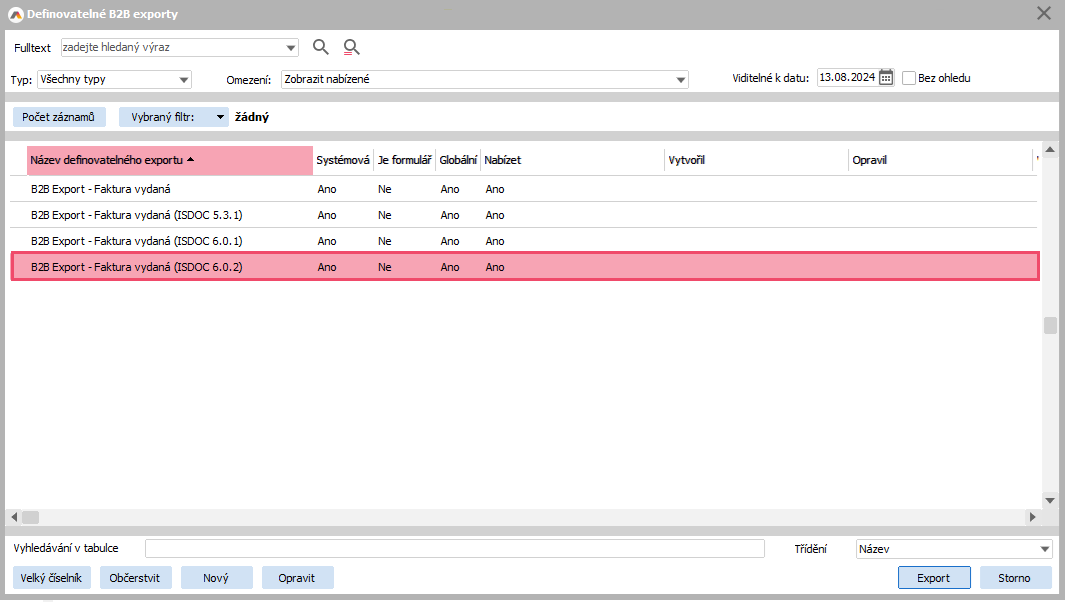Select row Faktura vydaná (ISDOC 5.3.1)
This screenshot has height=602, width=1065.
point(524,215)
